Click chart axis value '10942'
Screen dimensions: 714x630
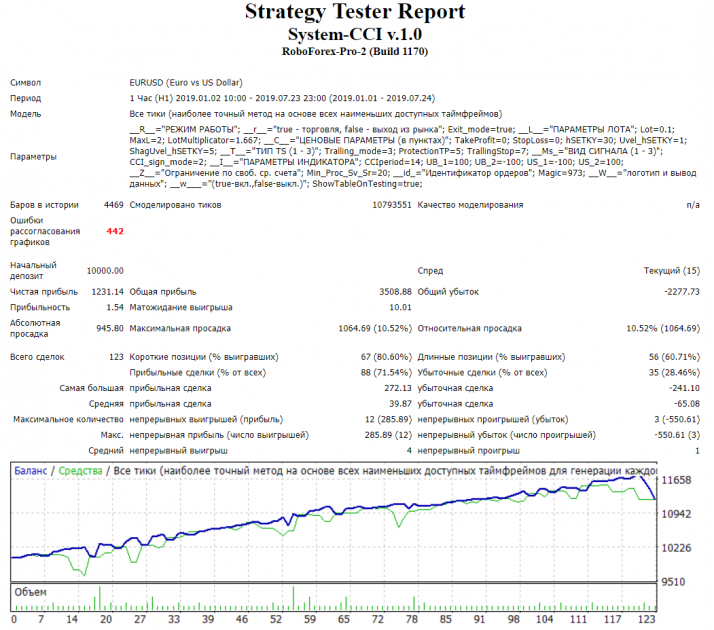pyautogui.click(x=676, y=514)
